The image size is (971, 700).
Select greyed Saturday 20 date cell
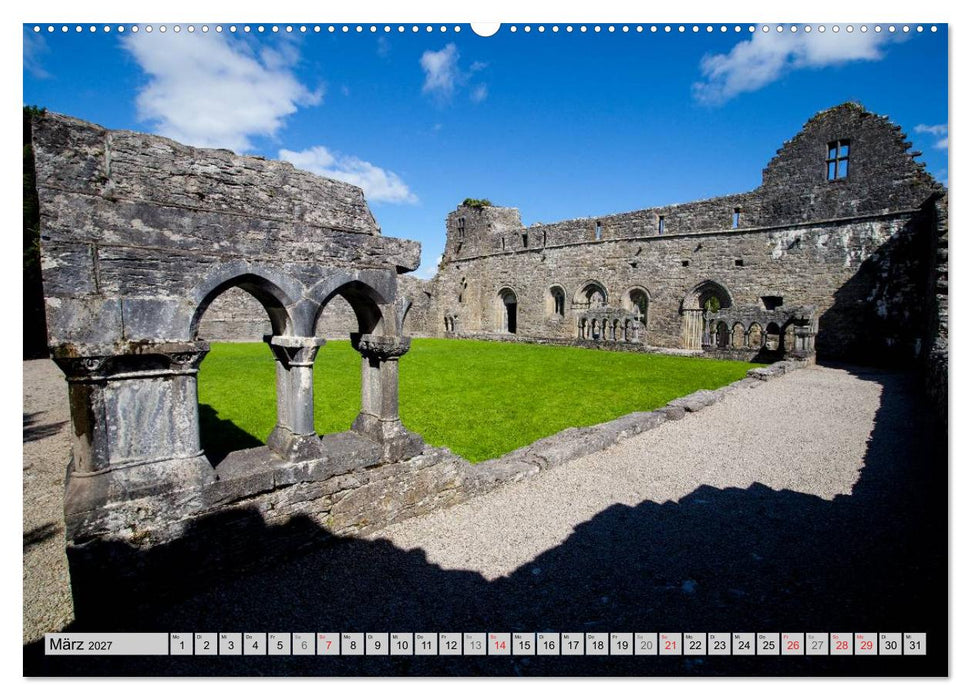point(646,644)
